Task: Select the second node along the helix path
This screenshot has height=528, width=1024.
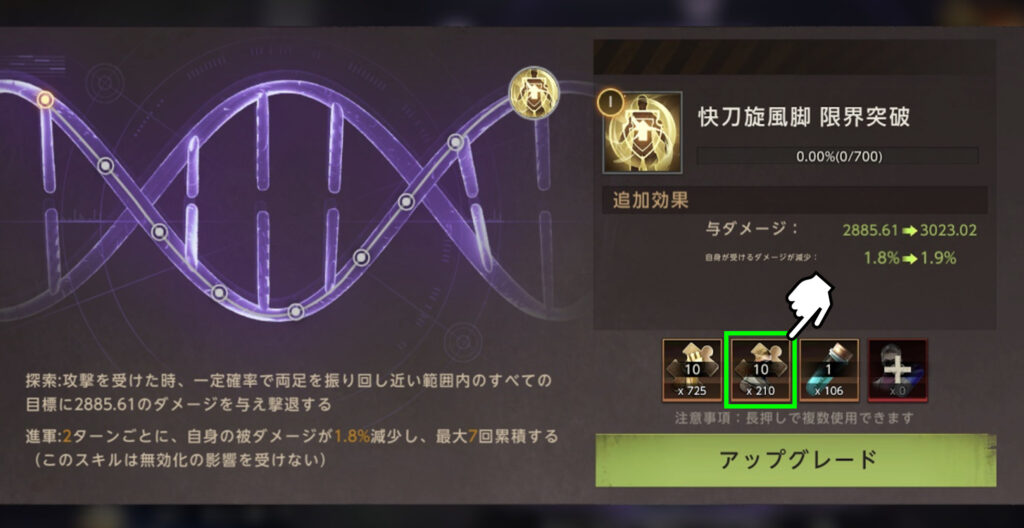Action: click(106, 166)
